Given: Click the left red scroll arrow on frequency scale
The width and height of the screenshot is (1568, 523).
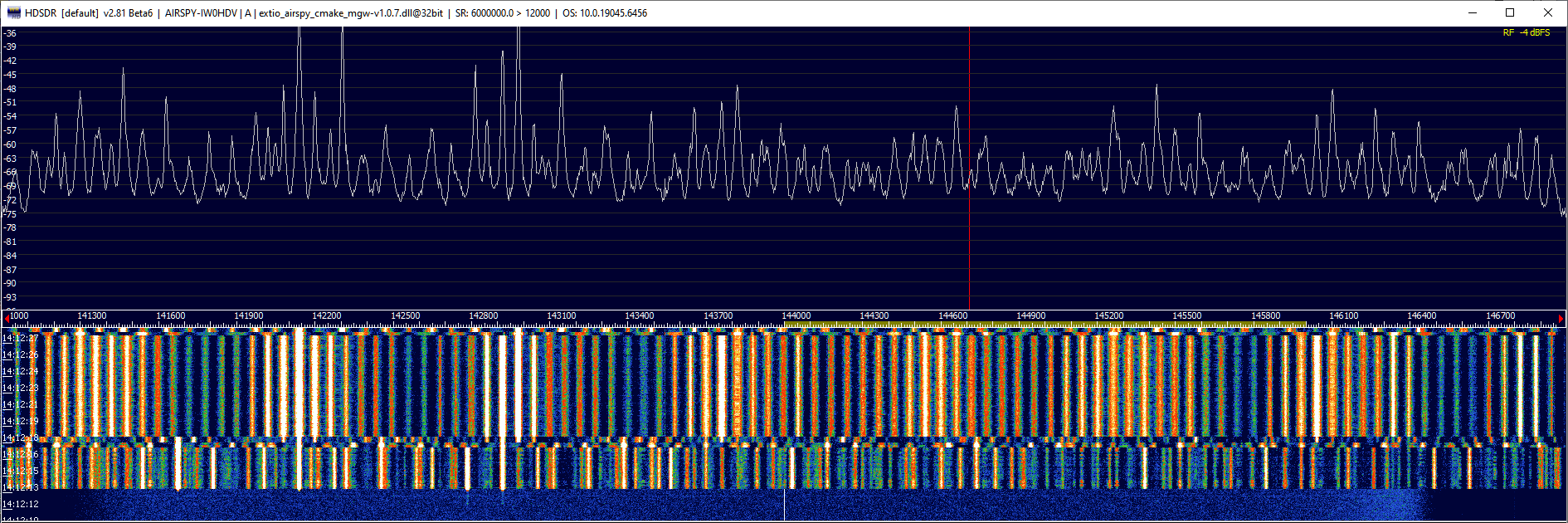Looking at the screenshot, I should click(x=7, y=318).
